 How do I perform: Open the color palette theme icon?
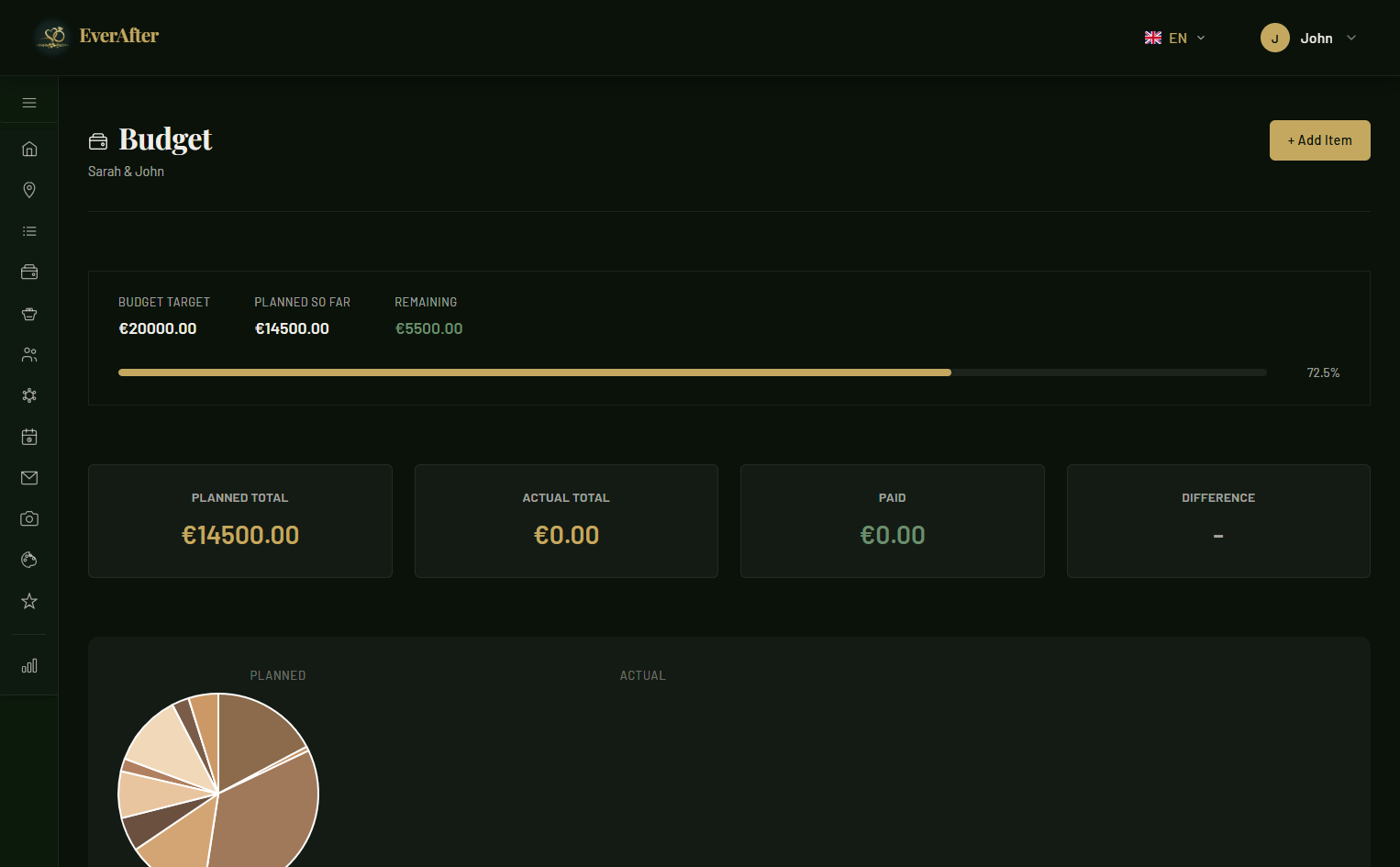pyautogui.click(x=29, y=560)
